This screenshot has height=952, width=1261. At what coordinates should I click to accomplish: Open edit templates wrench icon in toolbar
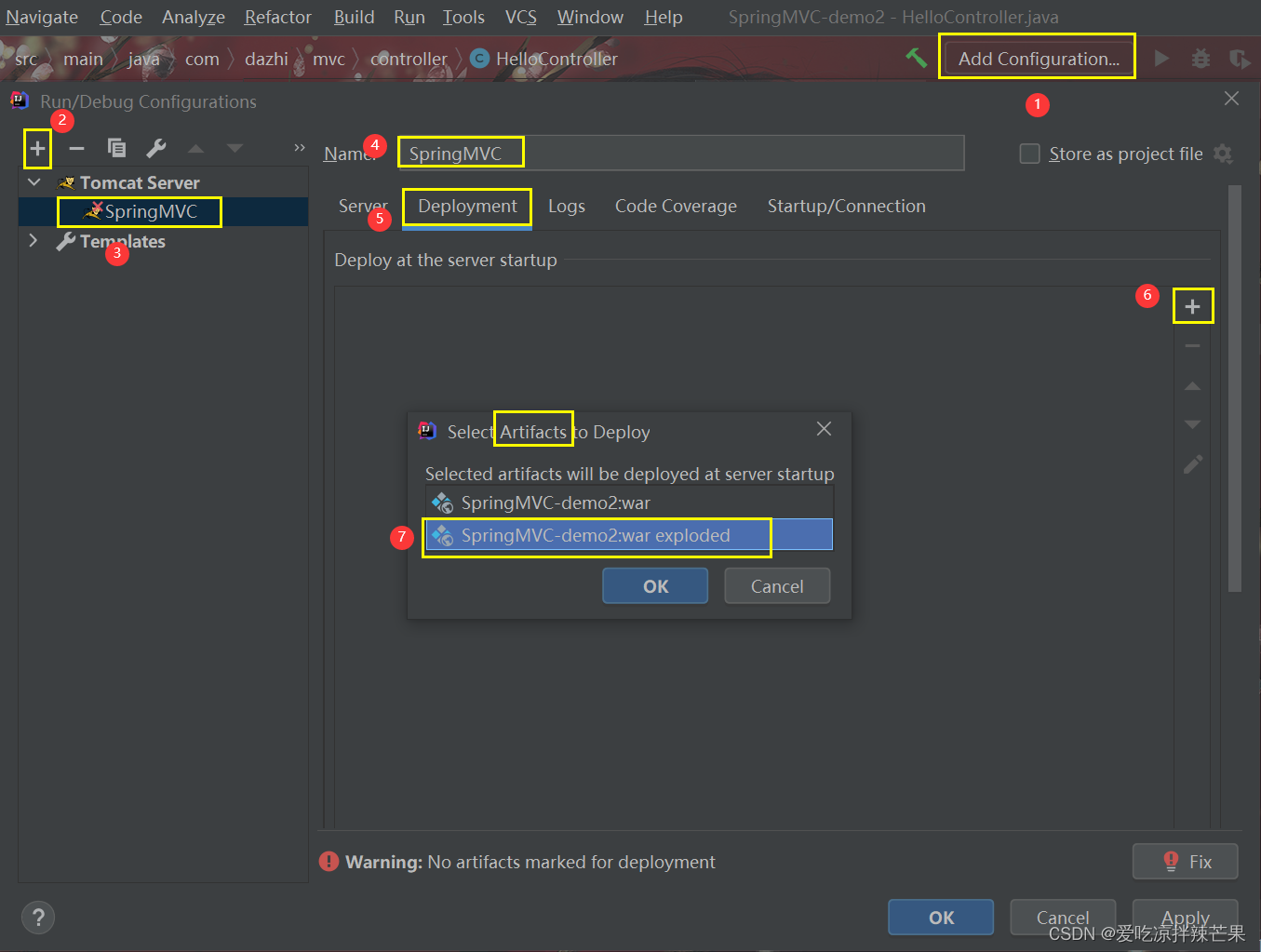(x=156, y=148)
